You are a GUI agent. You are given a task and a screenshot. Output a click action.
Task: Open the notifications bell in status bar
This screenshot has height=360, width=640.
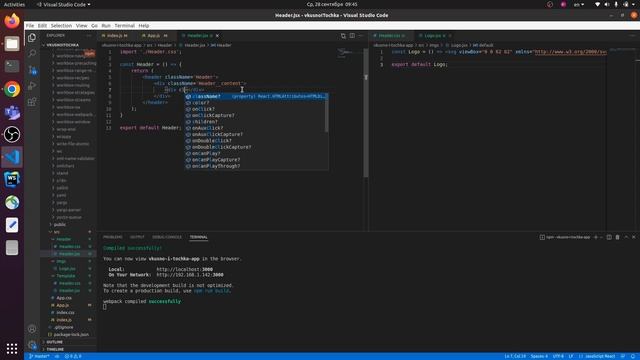[x=633, y=356]
